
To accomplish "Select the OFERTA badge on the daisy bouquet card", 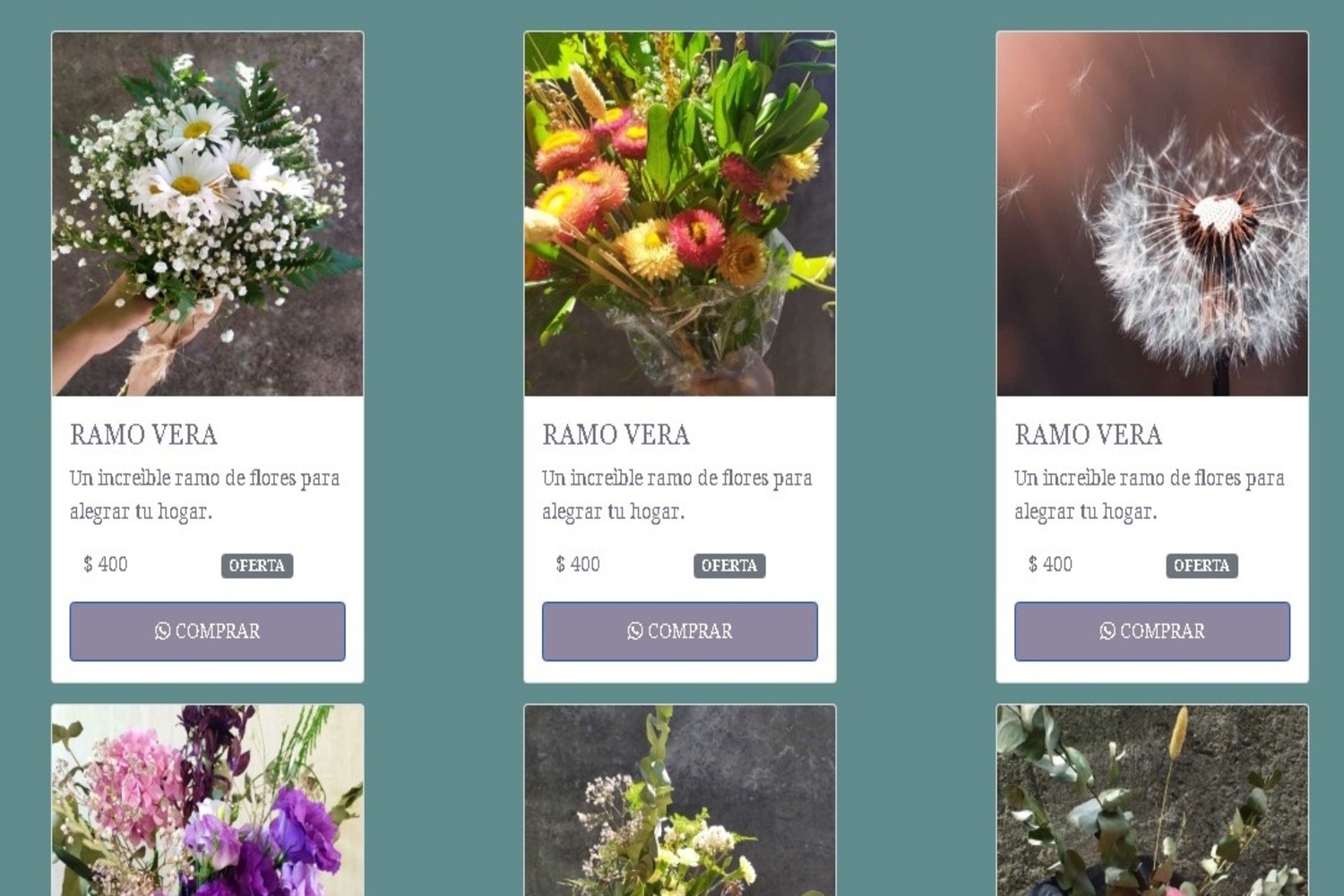I will point(257,565).
